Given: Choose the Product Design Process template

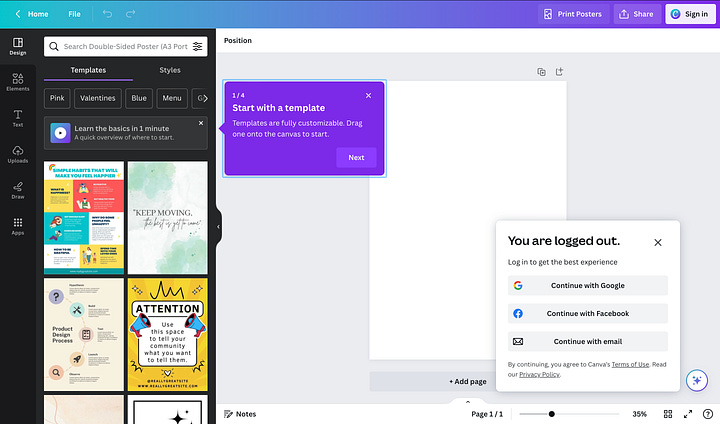Looking at the screenshot, I should (x=84, y=334).
